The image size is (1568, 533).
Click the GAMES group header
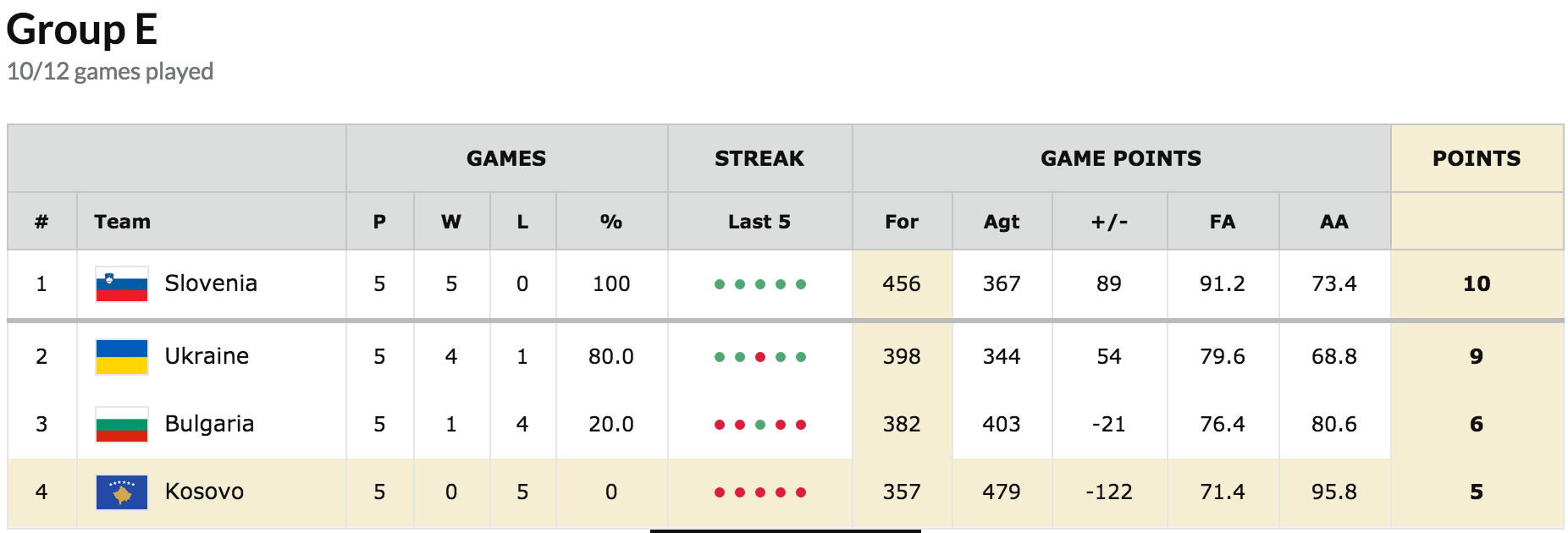click(x=506, y=158)
